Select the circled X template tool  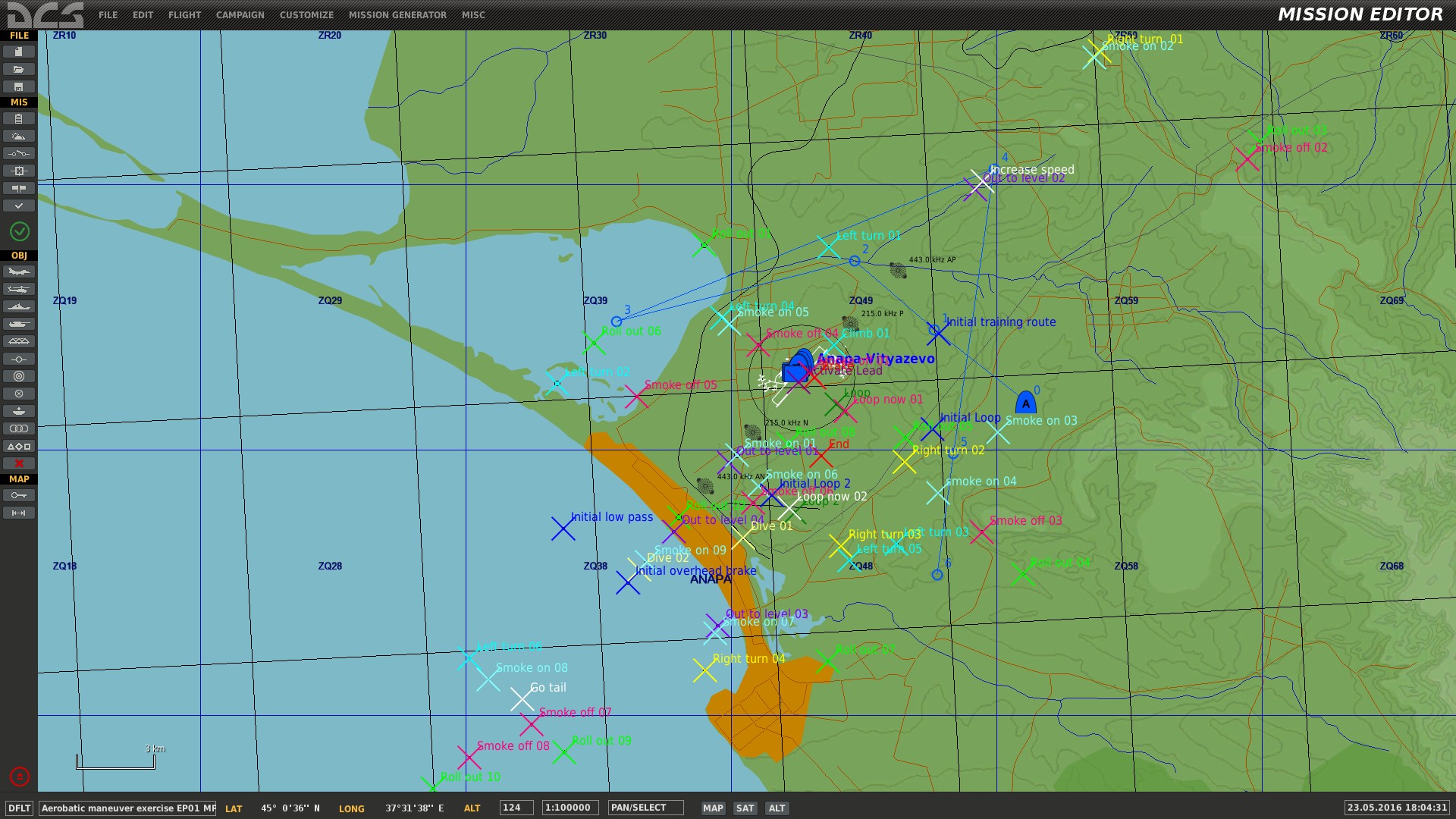[19, 394]
